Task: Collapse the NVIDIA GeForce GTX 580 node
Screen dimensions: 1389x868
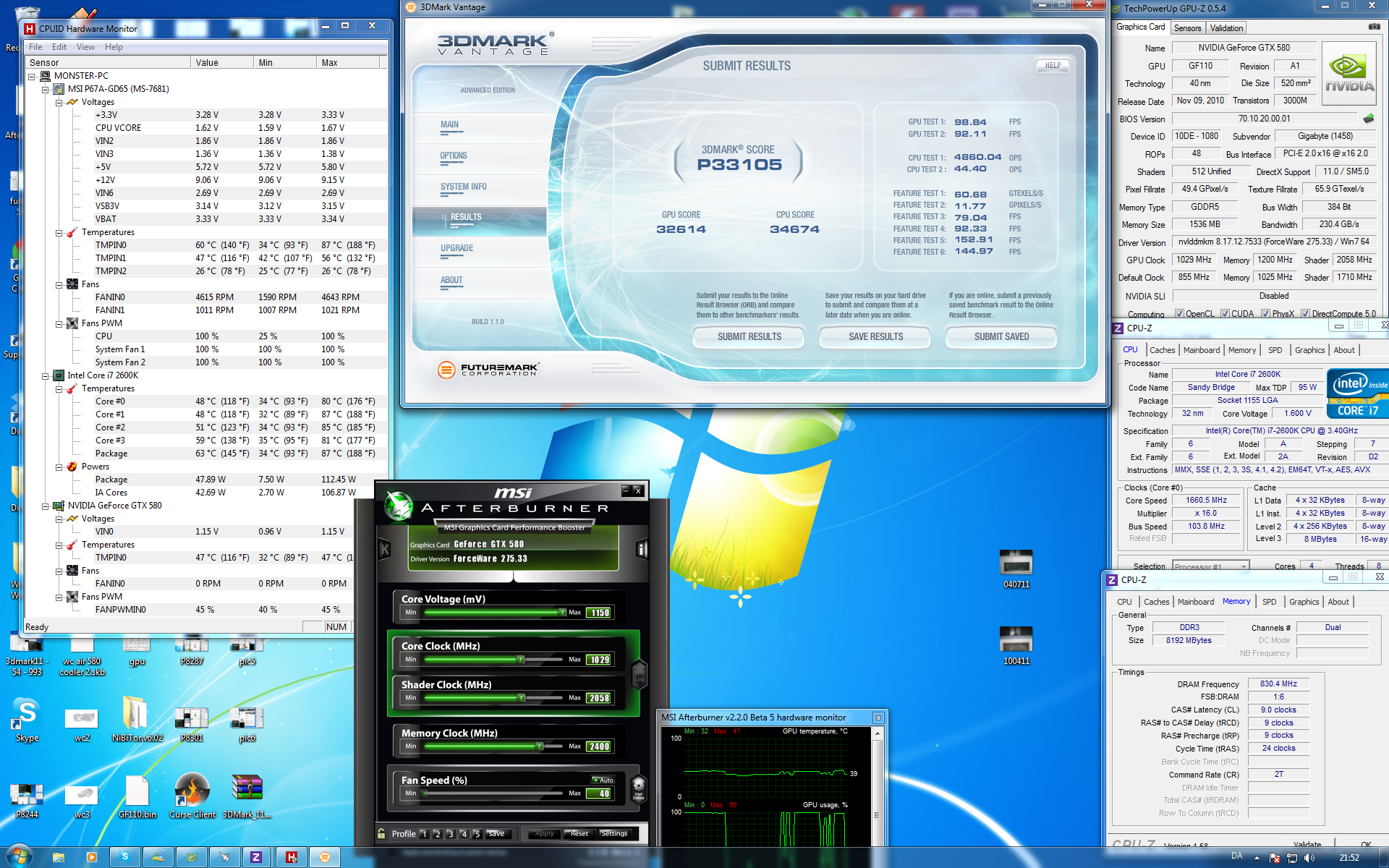Action: pos(45,506)
